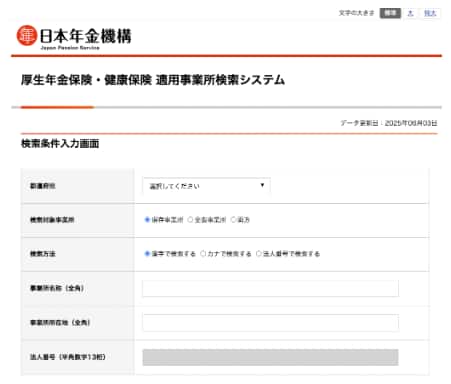Set text size to 特大
451x384 pixels.
point(430,13)
